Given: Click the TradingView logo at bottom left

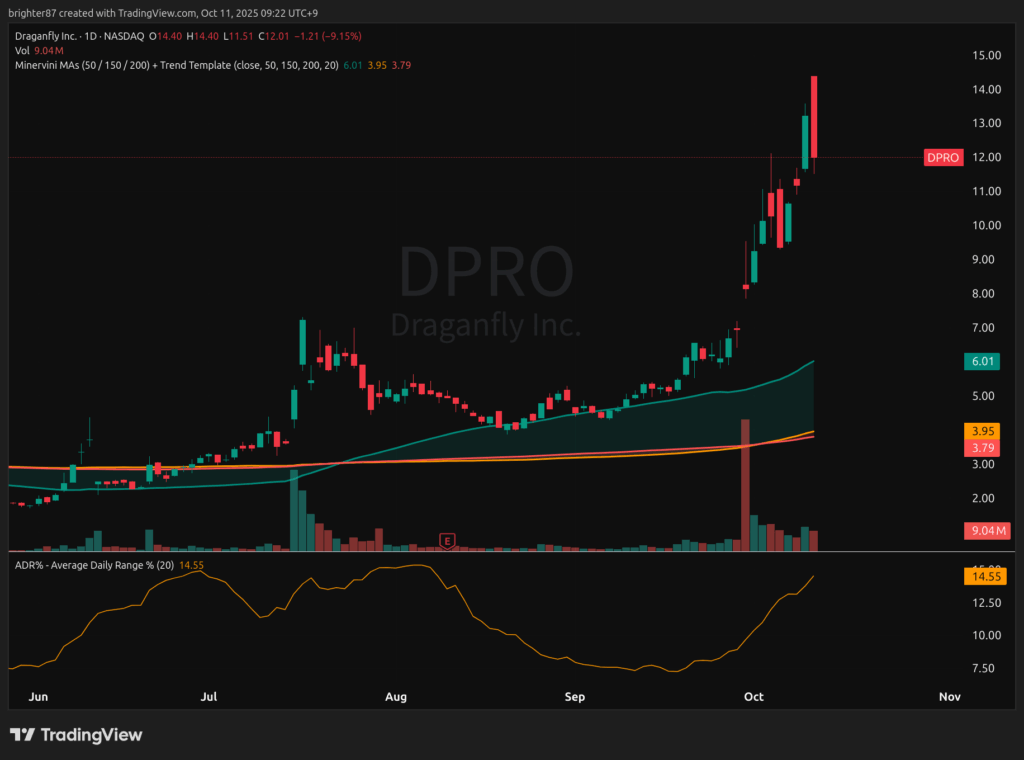Looking at the screenshot, I should pos(76,735).
